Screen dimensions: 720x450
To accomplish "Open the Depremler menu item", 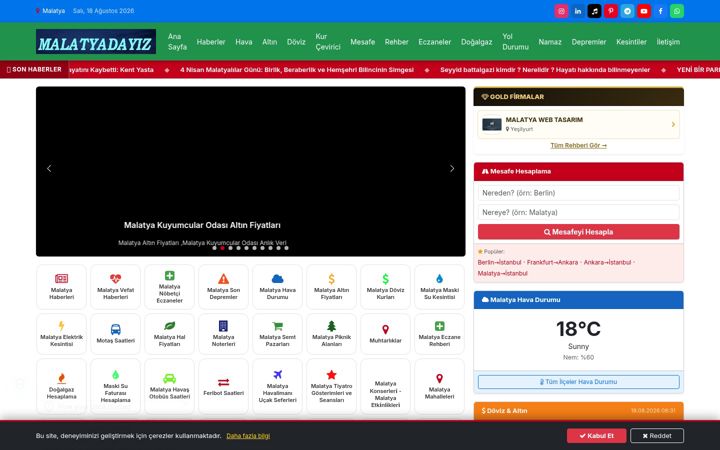I will click(589, 42).
